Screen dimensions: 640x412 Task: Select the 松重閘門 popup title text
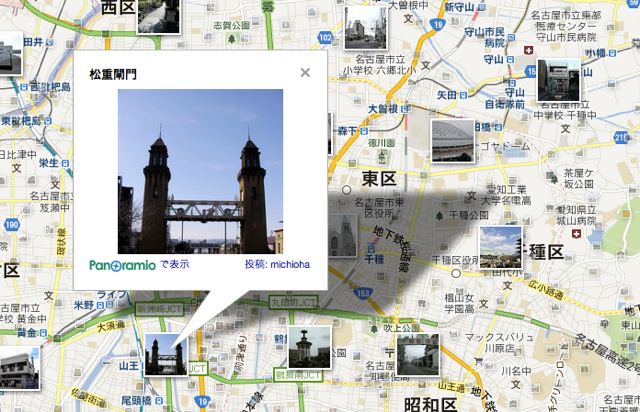click(x=113, y=74)
